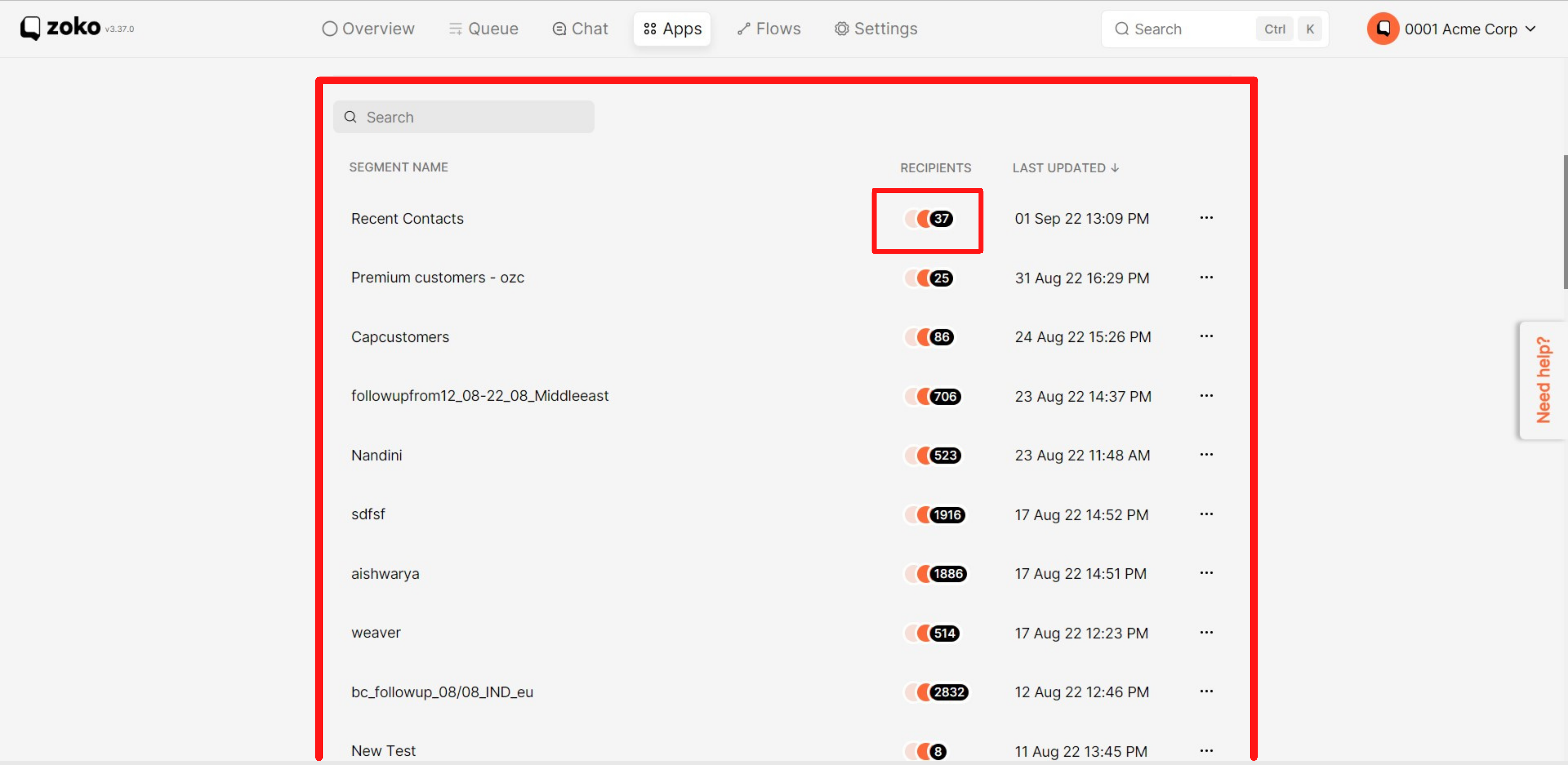Click the Ctrl shortcut key badge
The image size is (1568, 765).
1275,29
